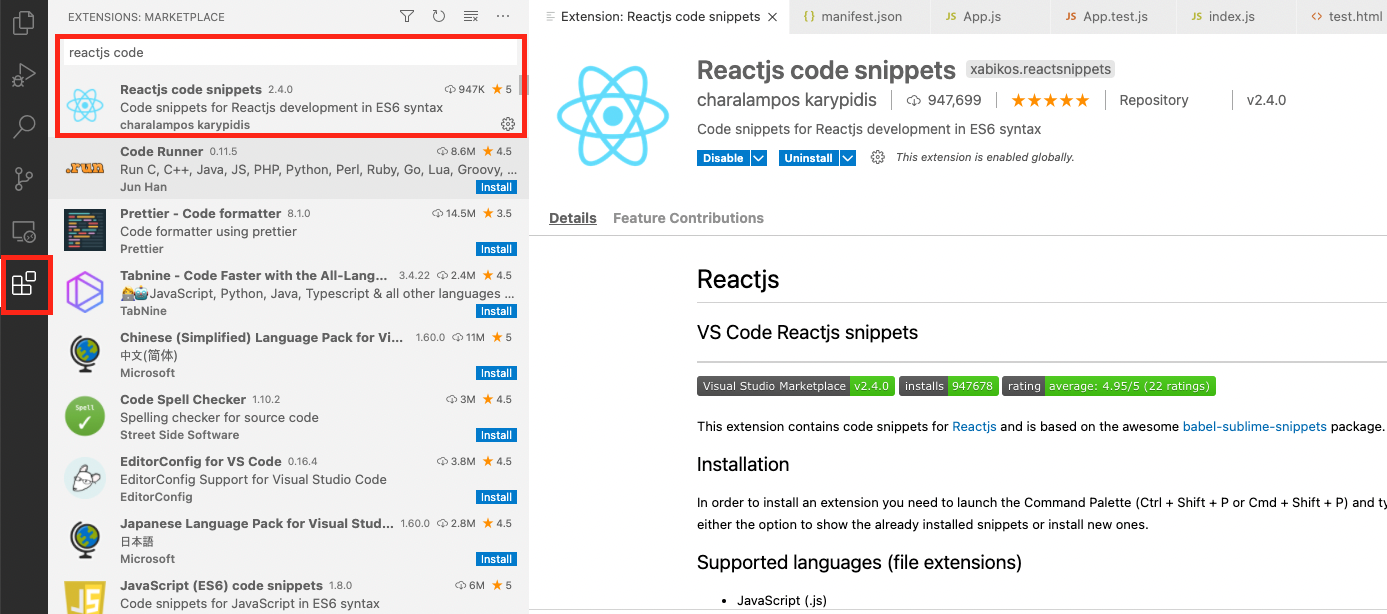The image size is (1387, 614).
Task: Select JavaScript (ES6) code snippets JS icon
Action: [x=85, y=598]
